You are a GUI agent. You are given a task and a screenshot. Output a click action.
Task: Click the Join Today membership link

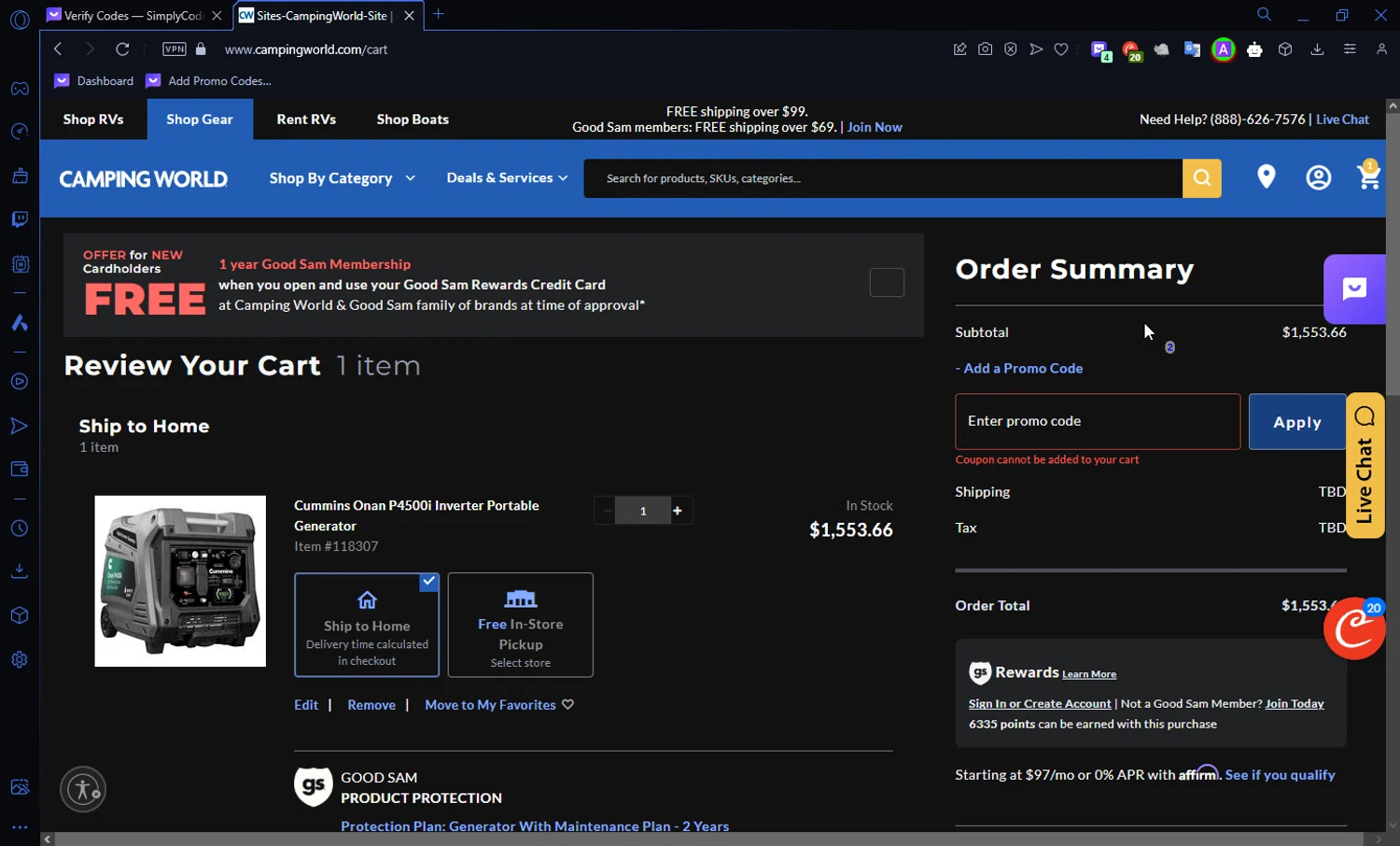point(1295,704)
